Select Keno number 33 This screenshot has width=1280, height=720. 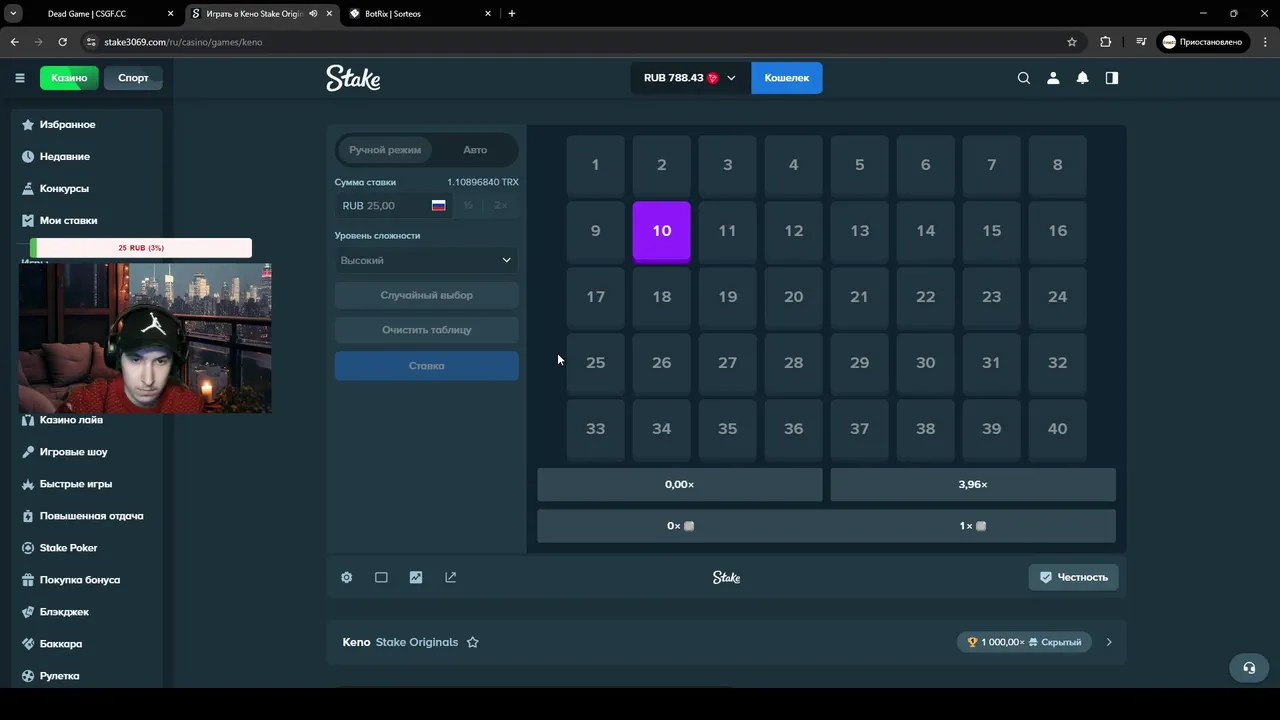595,430
